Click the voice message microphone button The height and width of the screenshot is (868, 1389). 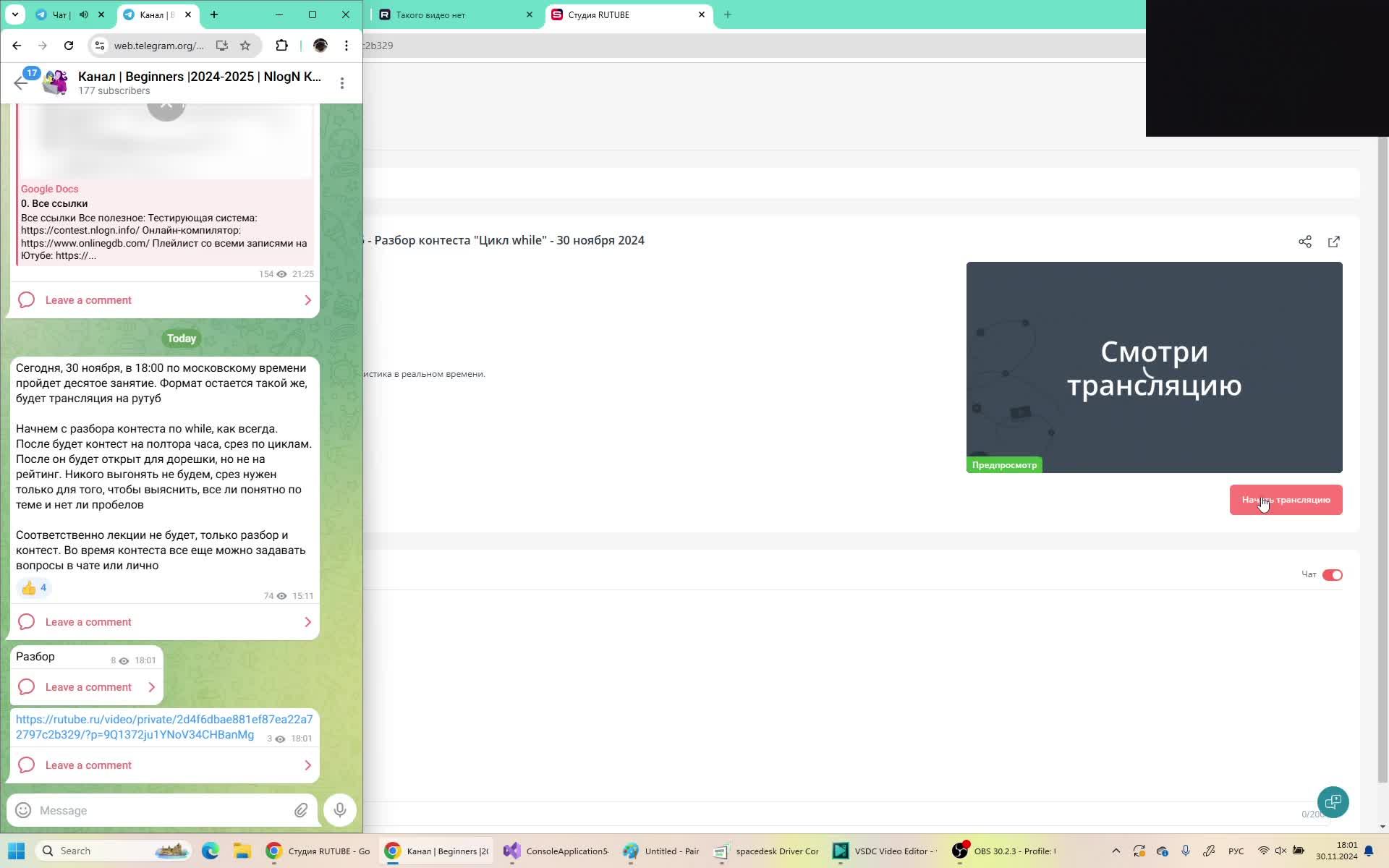pyautogui.click(x=339, y=810)
